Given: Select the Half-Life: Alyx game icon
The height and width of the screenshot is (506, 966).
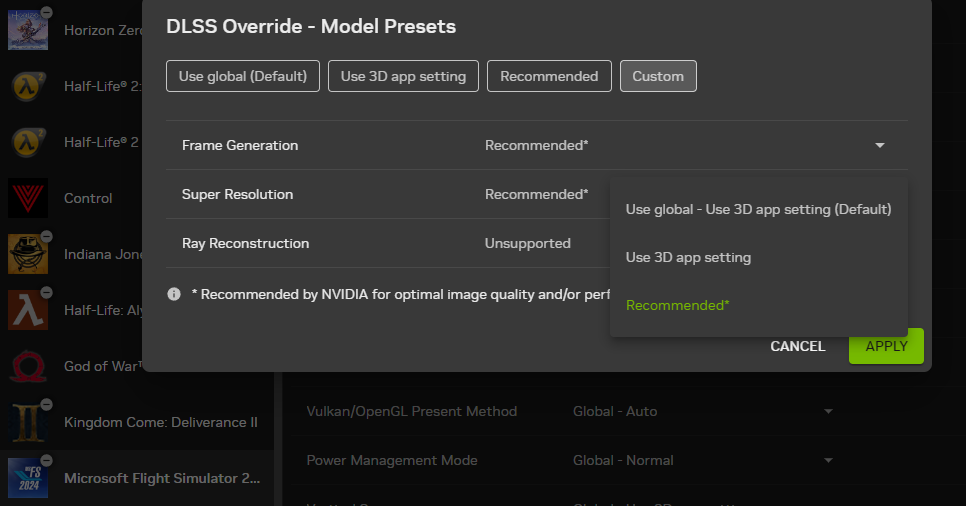Looking at the screenshot, I should [27, 310].
